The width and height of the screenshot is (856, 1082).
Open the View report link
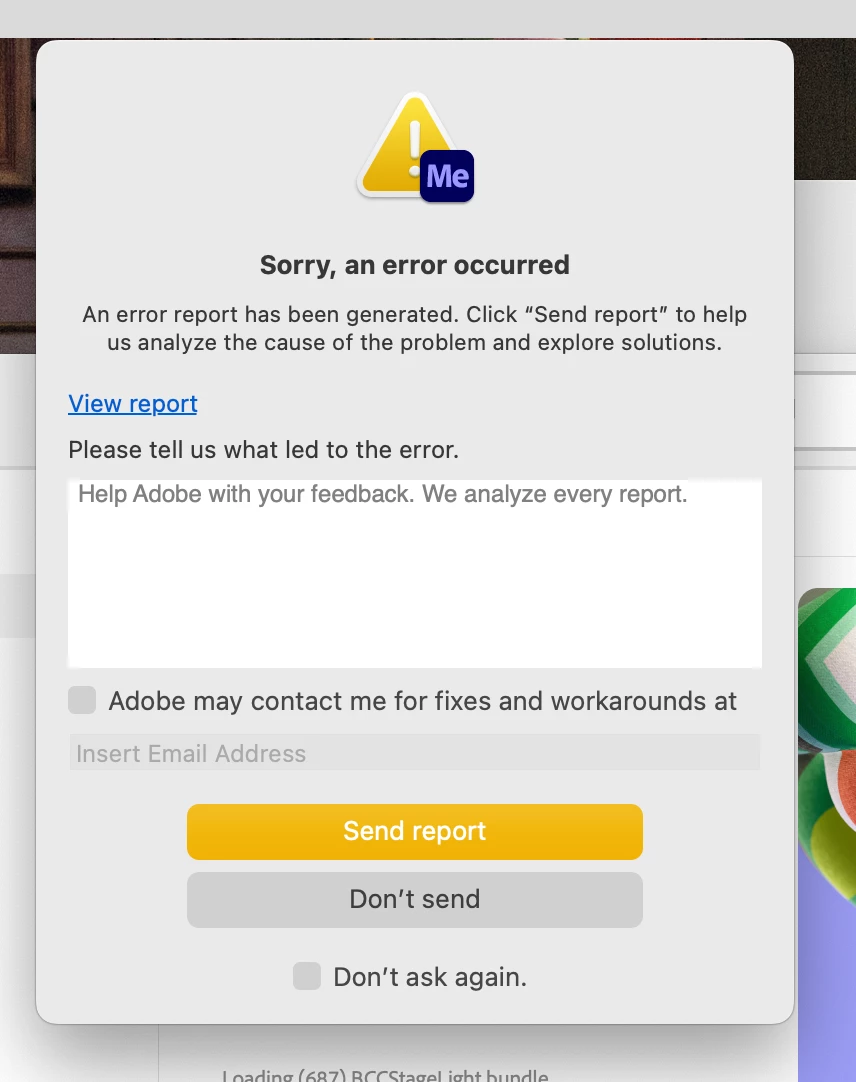pyautogui.click(x=133, y=404)
